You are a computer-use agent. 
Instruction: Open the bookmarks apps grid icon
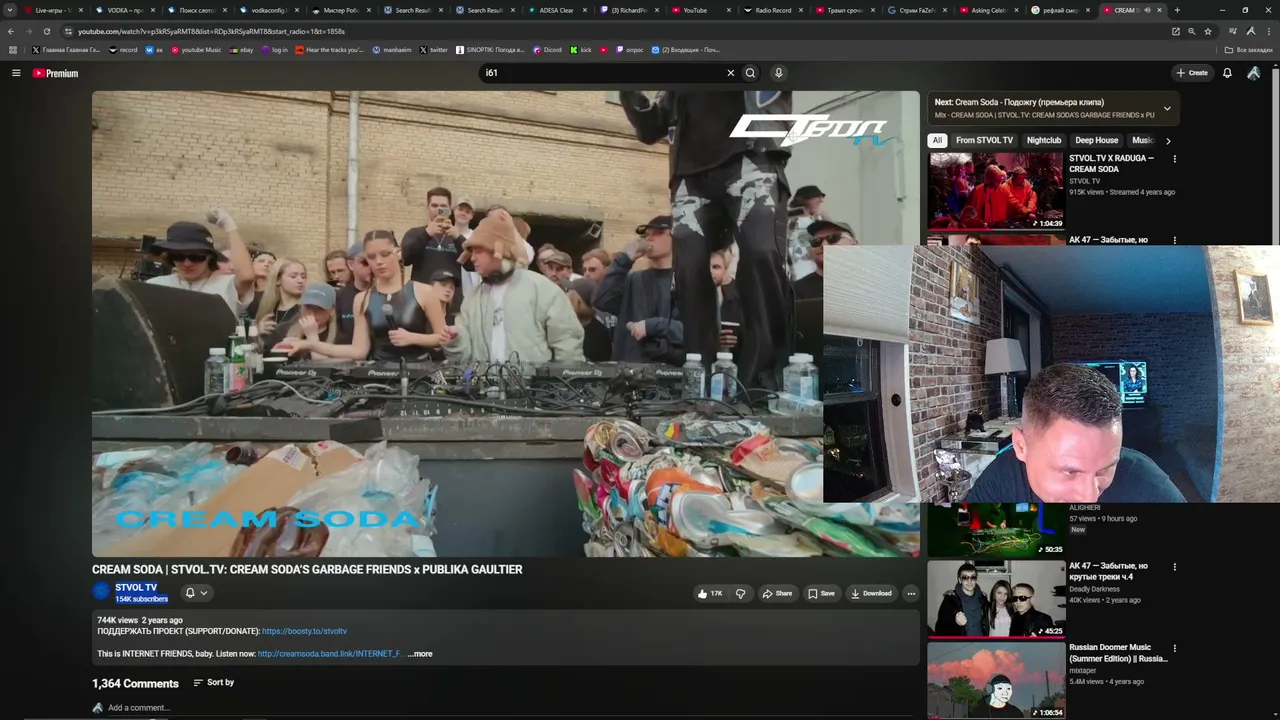point(13,50)
